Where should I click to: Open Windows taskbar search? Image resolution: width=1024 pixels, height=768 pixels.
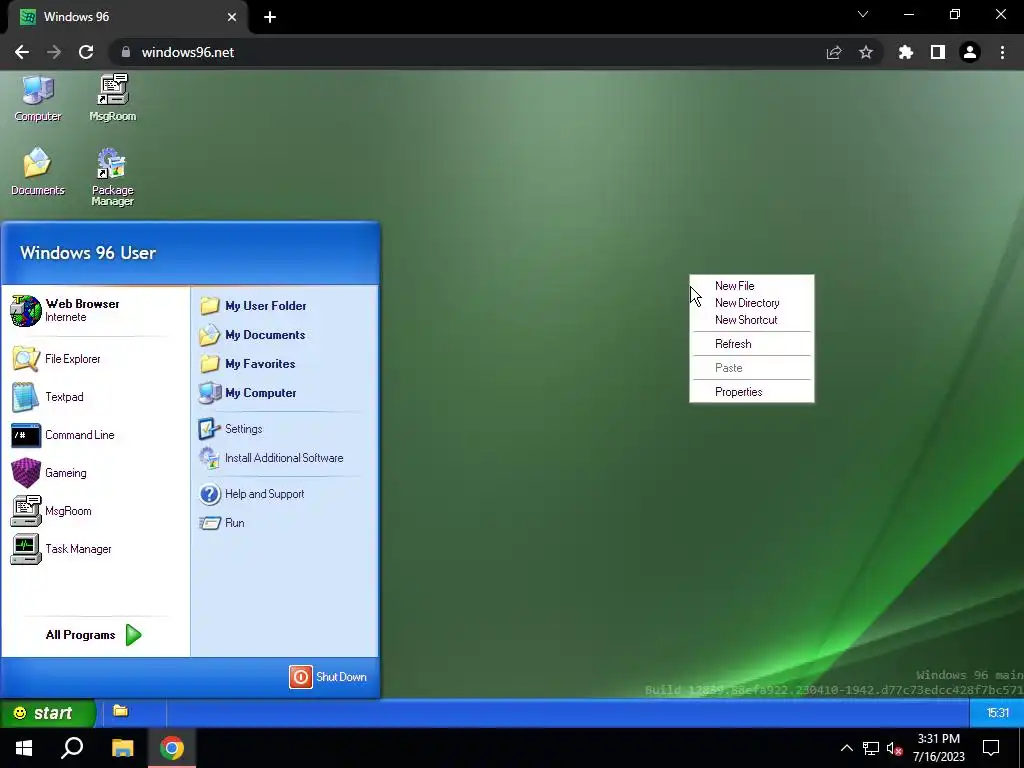point(72,748)
